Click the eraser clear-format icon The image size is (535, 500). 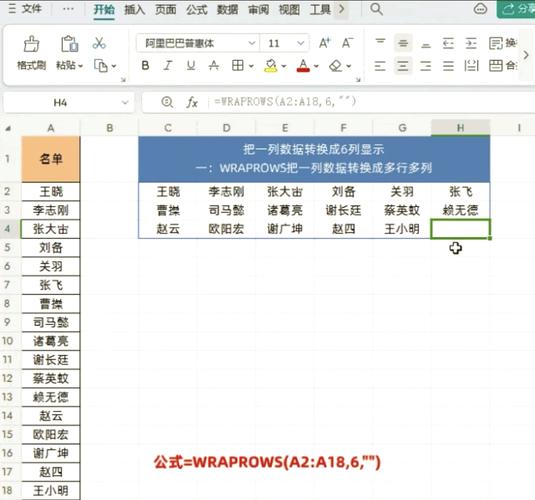pyautogui.click(x=335, y=66)
